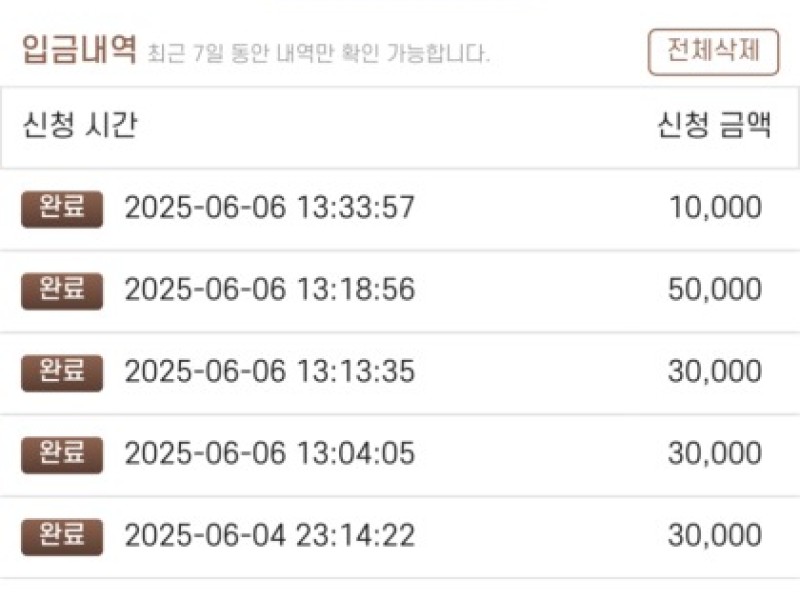This screenshot has height=600, width=800.
Task: Click the 신청 시간 column header
Action: click(80, 124)
